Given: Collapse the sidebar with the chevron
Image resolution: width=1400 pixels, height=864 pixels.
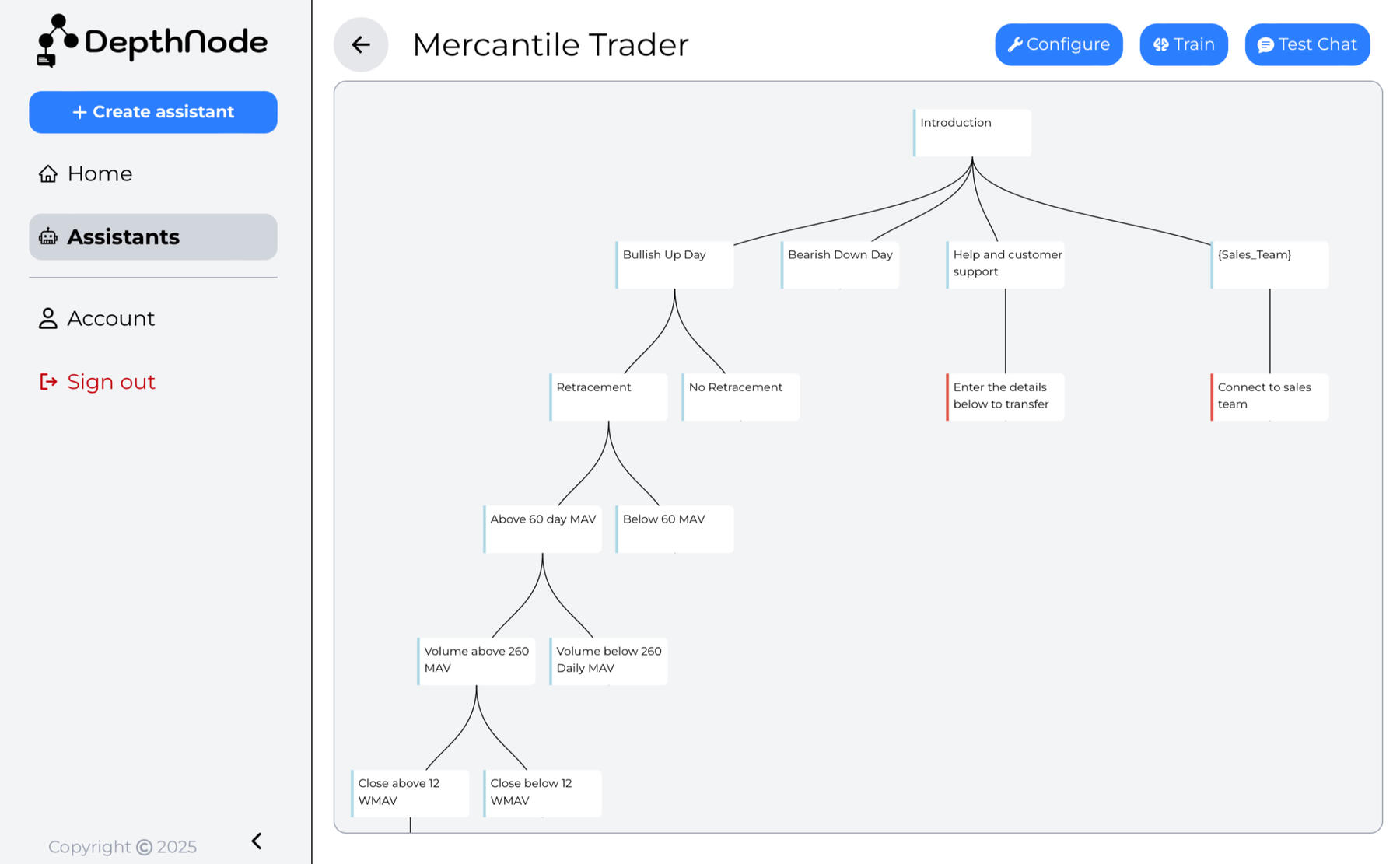Looking at the screenshot, I should coord(257,841).
